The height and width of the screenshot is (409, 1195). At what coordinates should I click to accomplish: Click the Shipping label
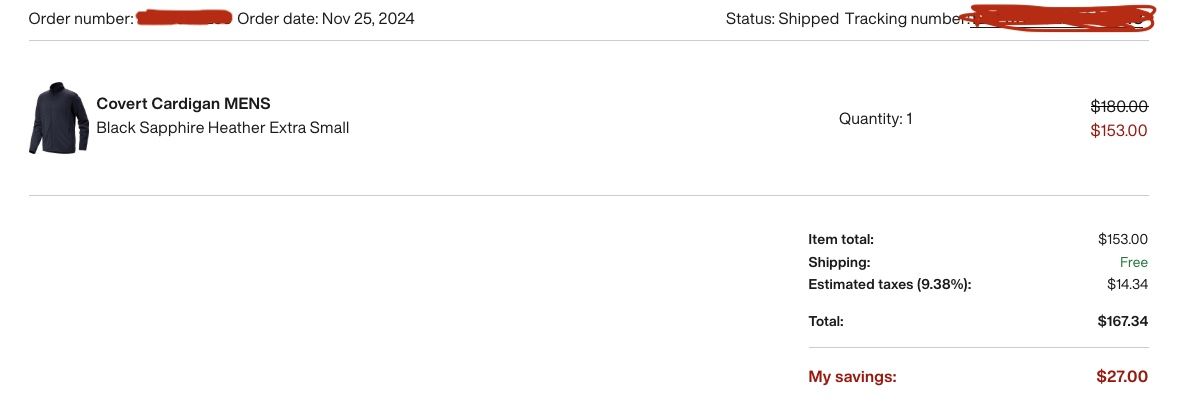(839, 262)
